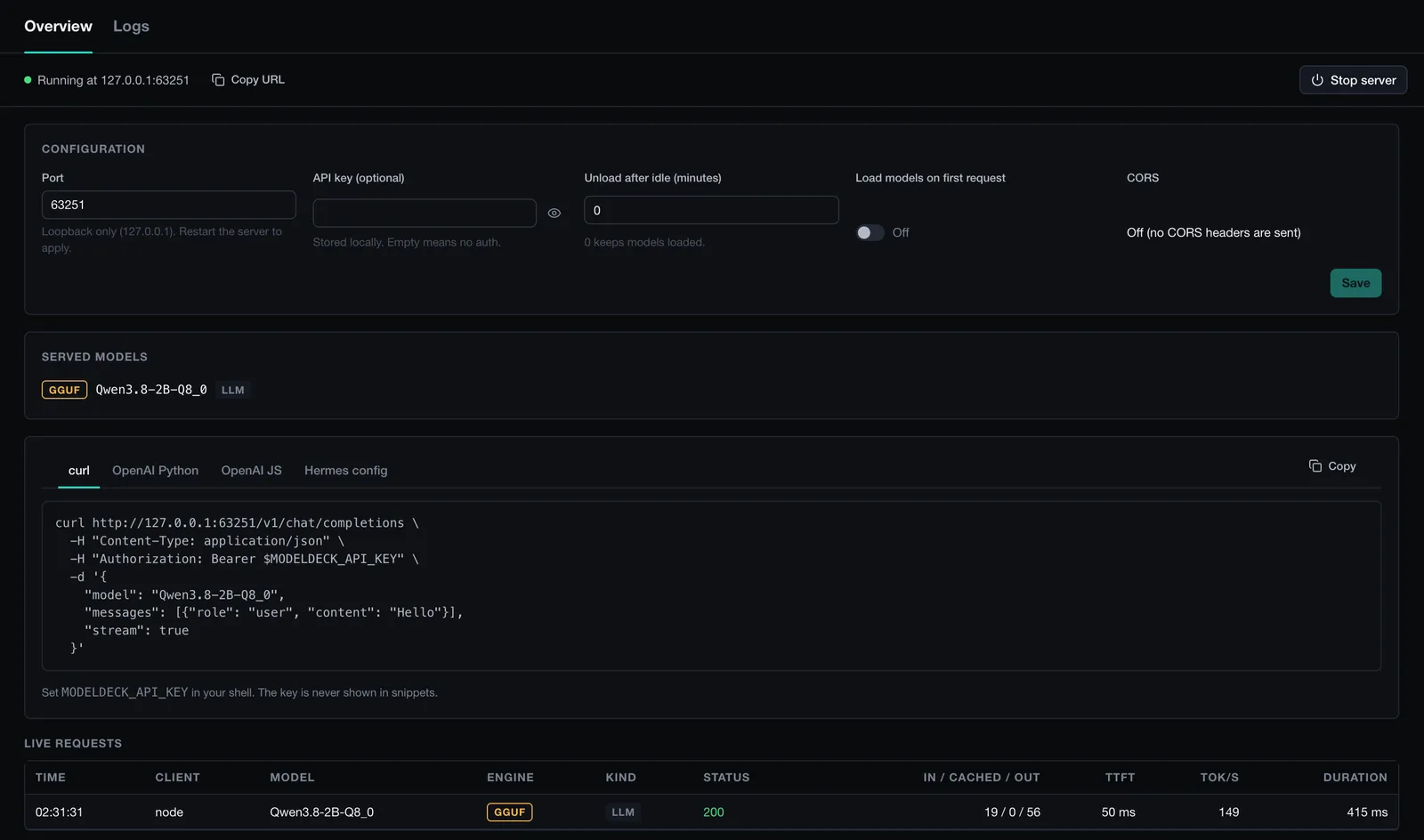
Task: Save the configuration settings
Action: [x=1355, y=283]
